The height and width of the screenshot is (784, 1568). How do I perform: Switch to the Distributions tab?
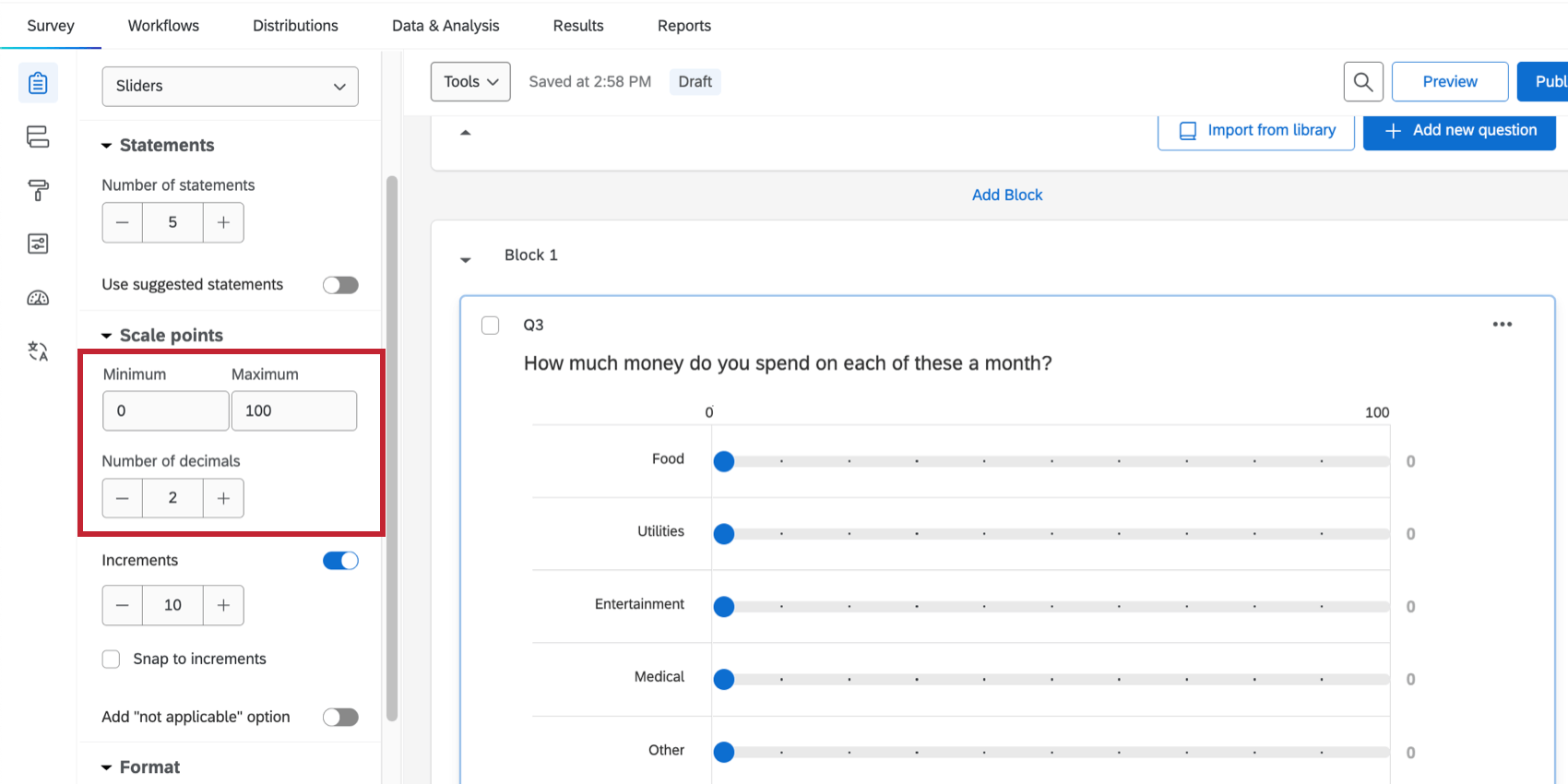click(295, 26)
